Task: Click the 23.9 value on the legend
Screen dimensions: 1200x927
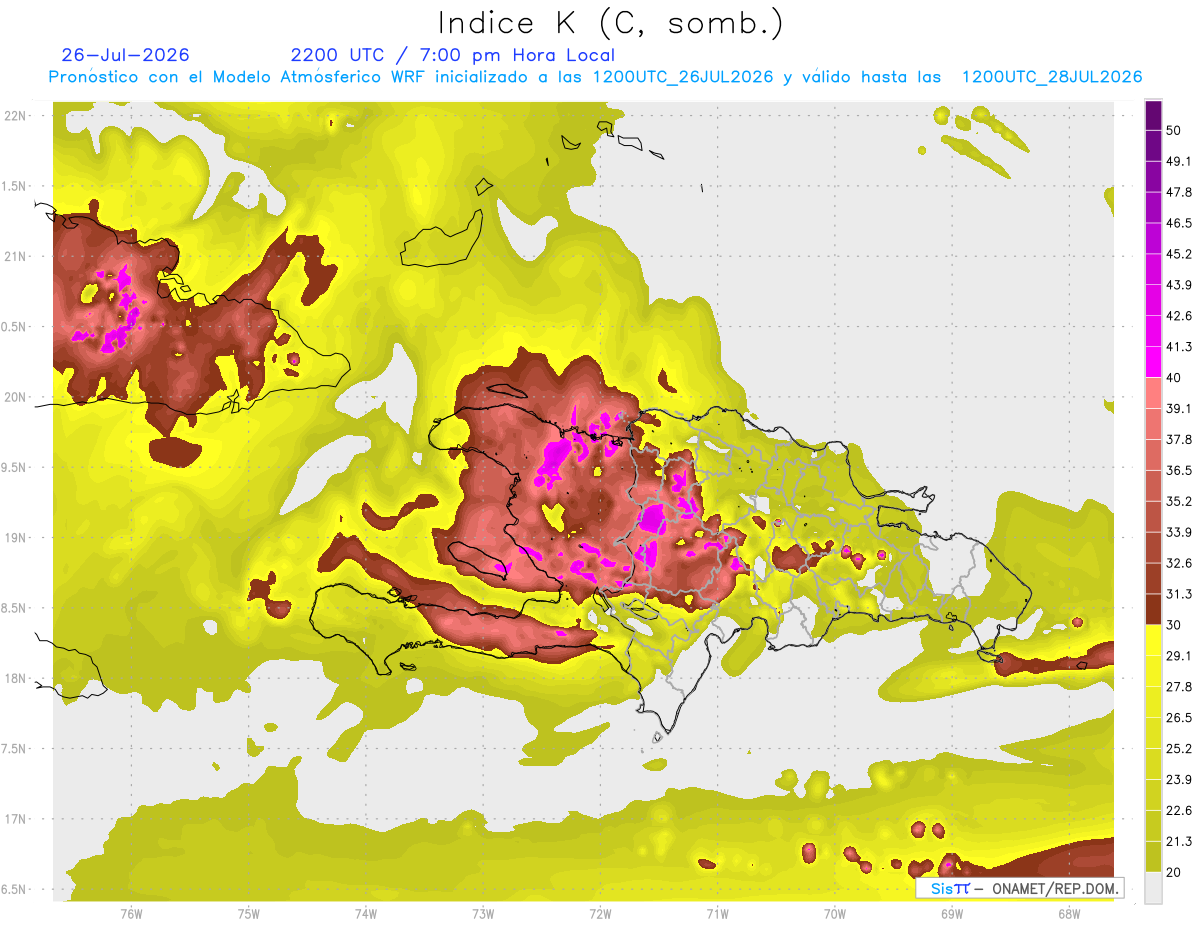Action: point(1178,779)
